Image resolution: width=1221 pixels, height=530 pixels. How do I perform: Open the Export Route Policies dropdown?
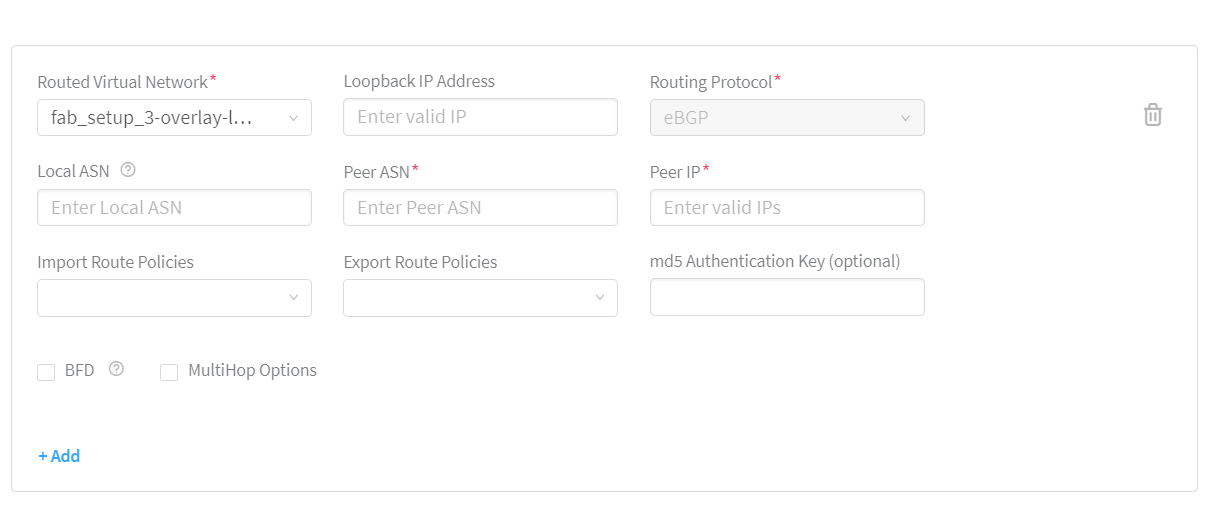tap(480, 298)
